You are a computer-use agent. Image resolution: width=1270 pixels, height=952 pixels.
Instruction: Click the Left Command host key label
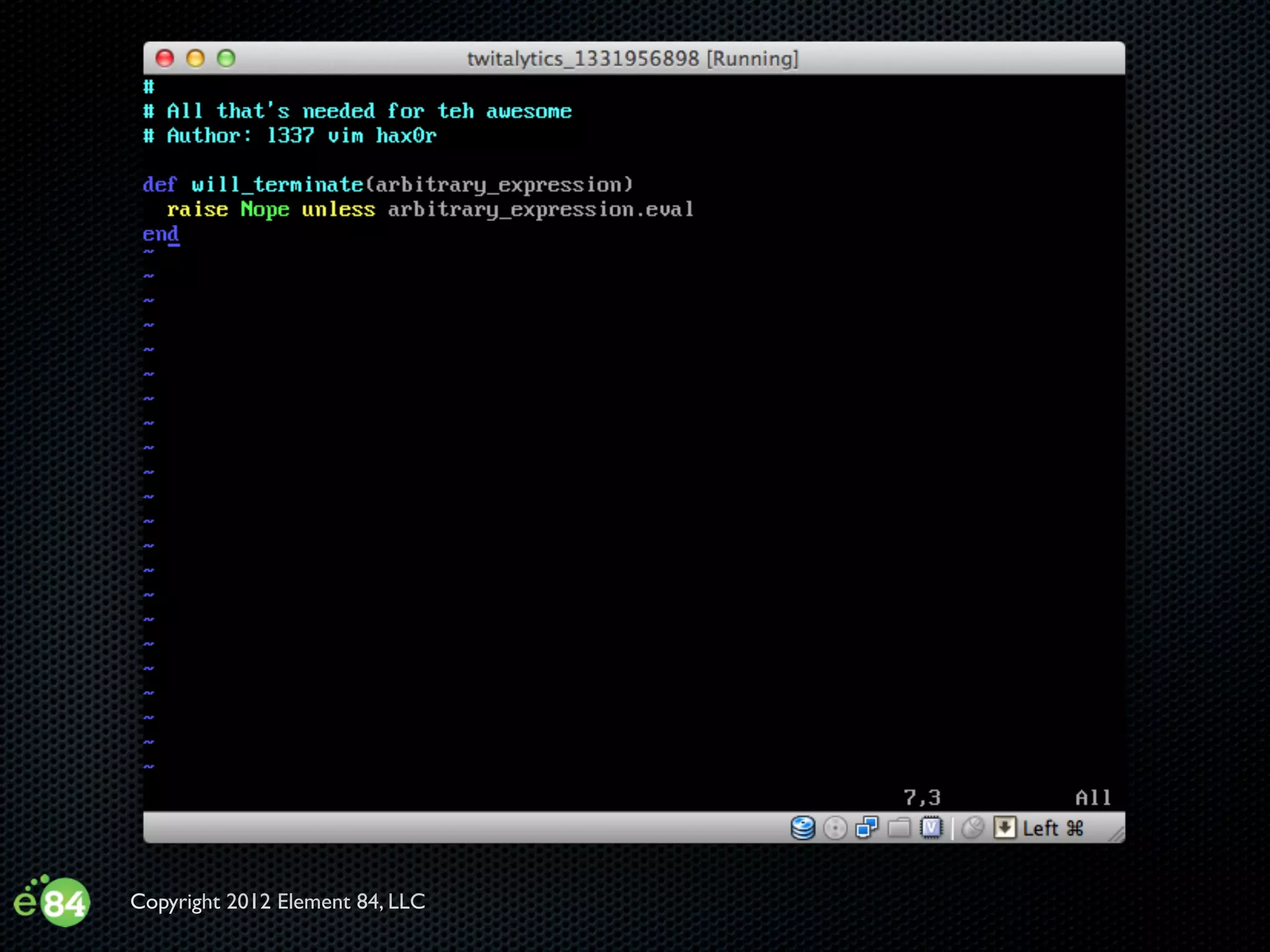[1052, 829]
